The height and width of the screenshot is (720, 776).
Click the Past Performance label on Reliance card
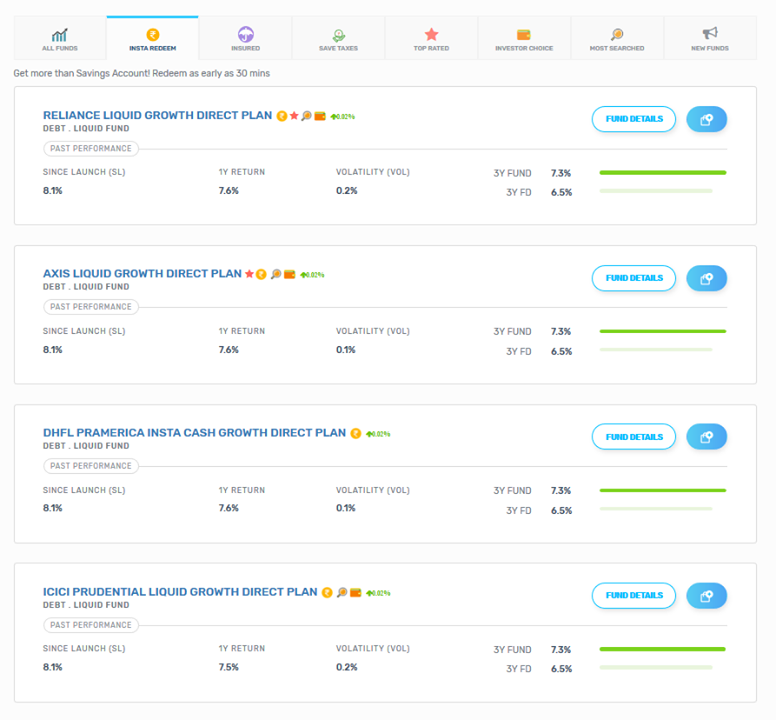pos(91,148)
